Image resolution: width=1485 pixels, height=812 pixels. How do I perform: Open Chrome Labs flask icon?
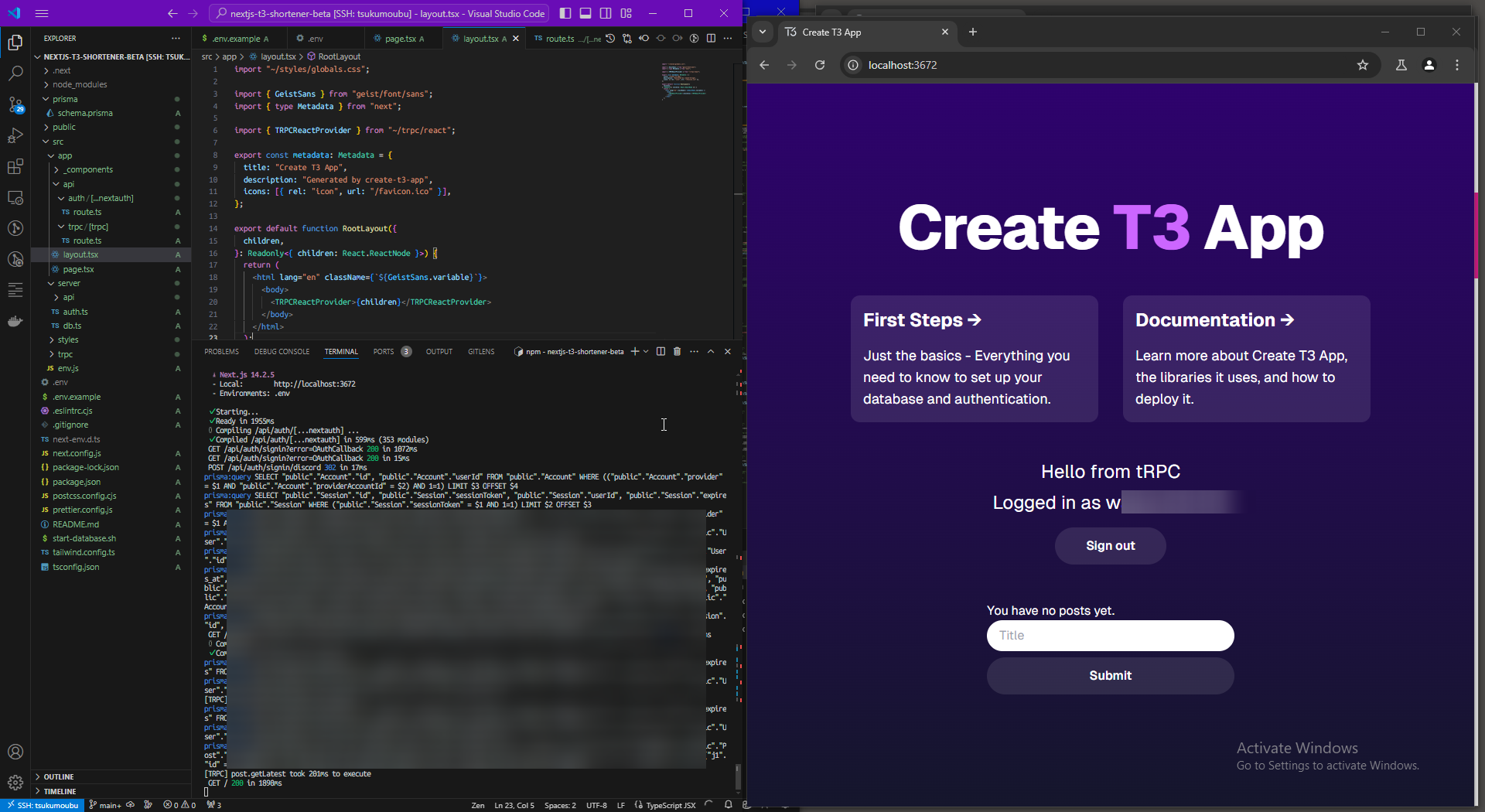click(1401, 65)
